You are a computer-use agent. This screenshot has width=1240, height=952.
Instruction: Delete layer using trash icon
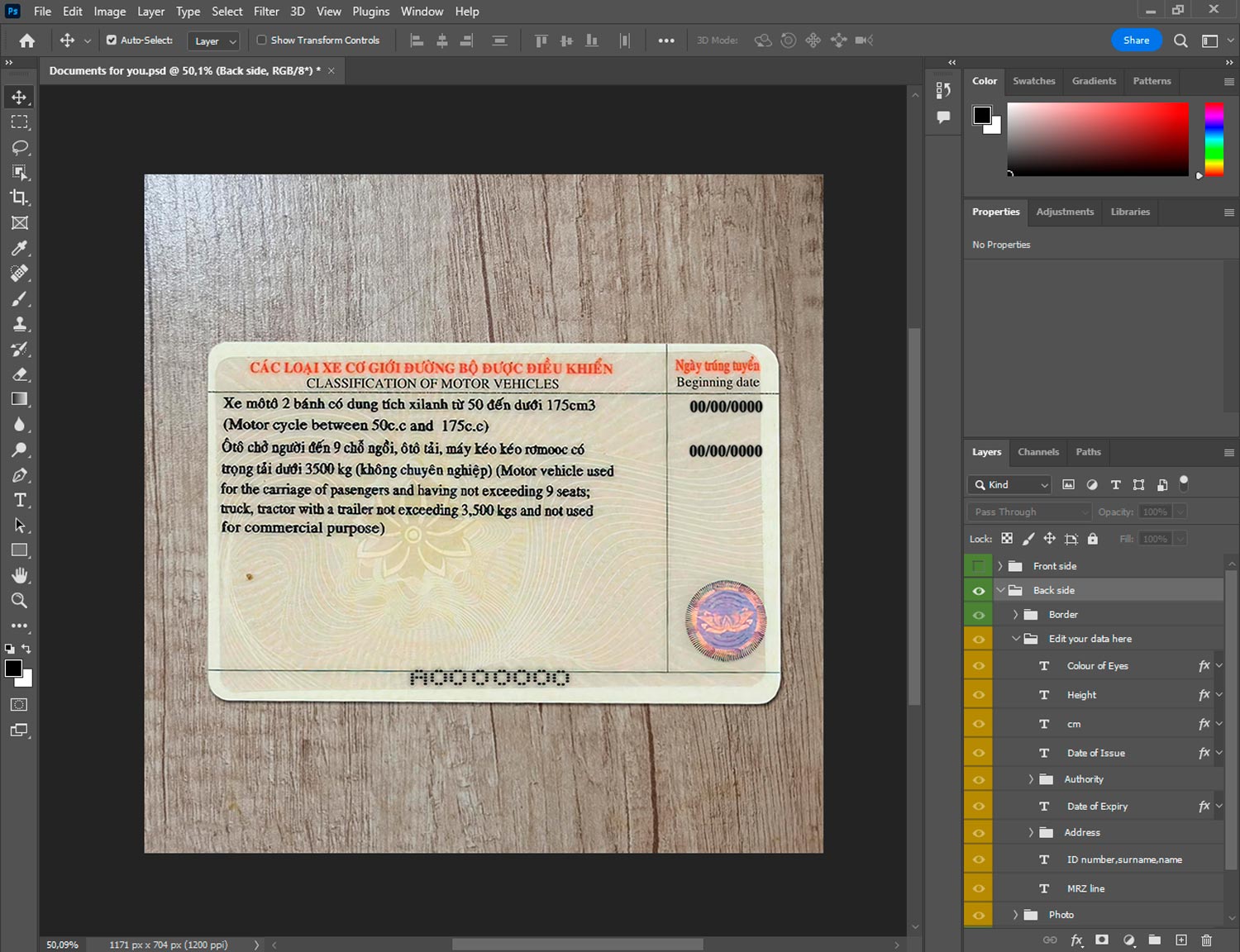coord(1206,940)
